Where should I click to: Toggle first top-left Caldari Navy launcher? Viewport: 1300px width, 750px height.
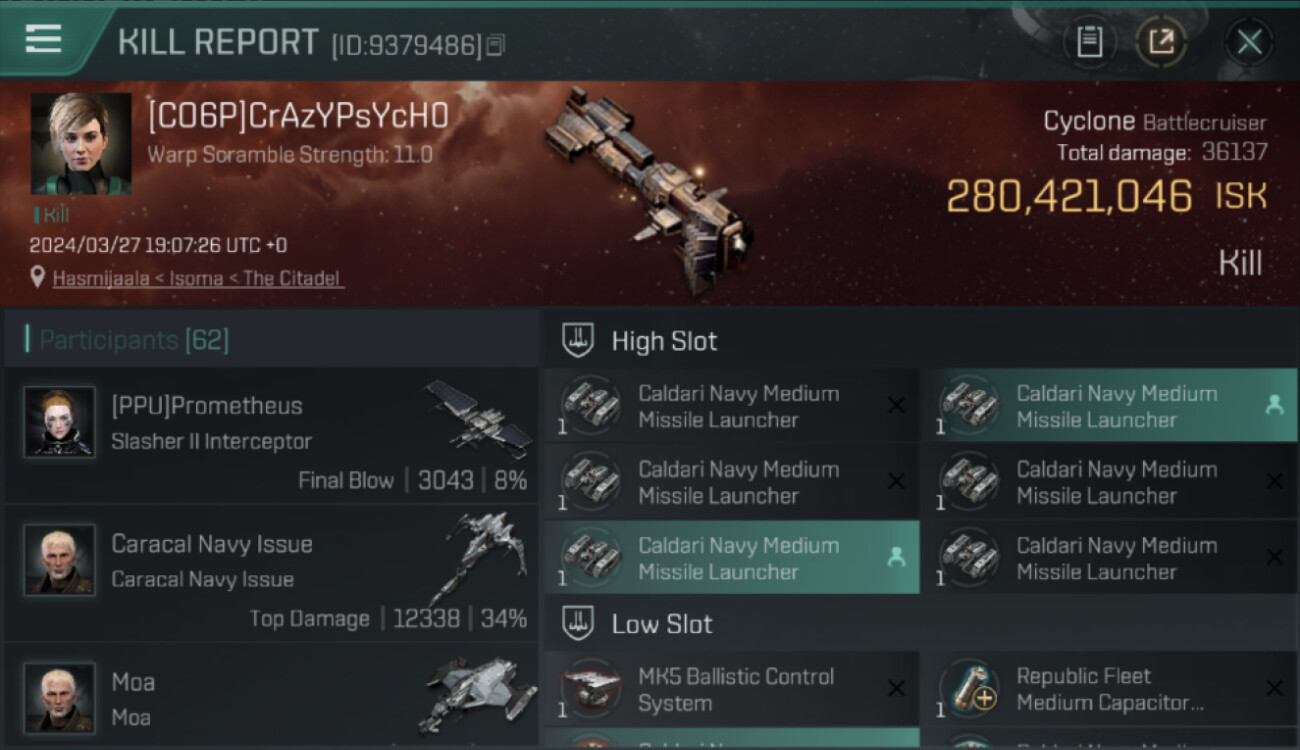[x=732, y=406]
